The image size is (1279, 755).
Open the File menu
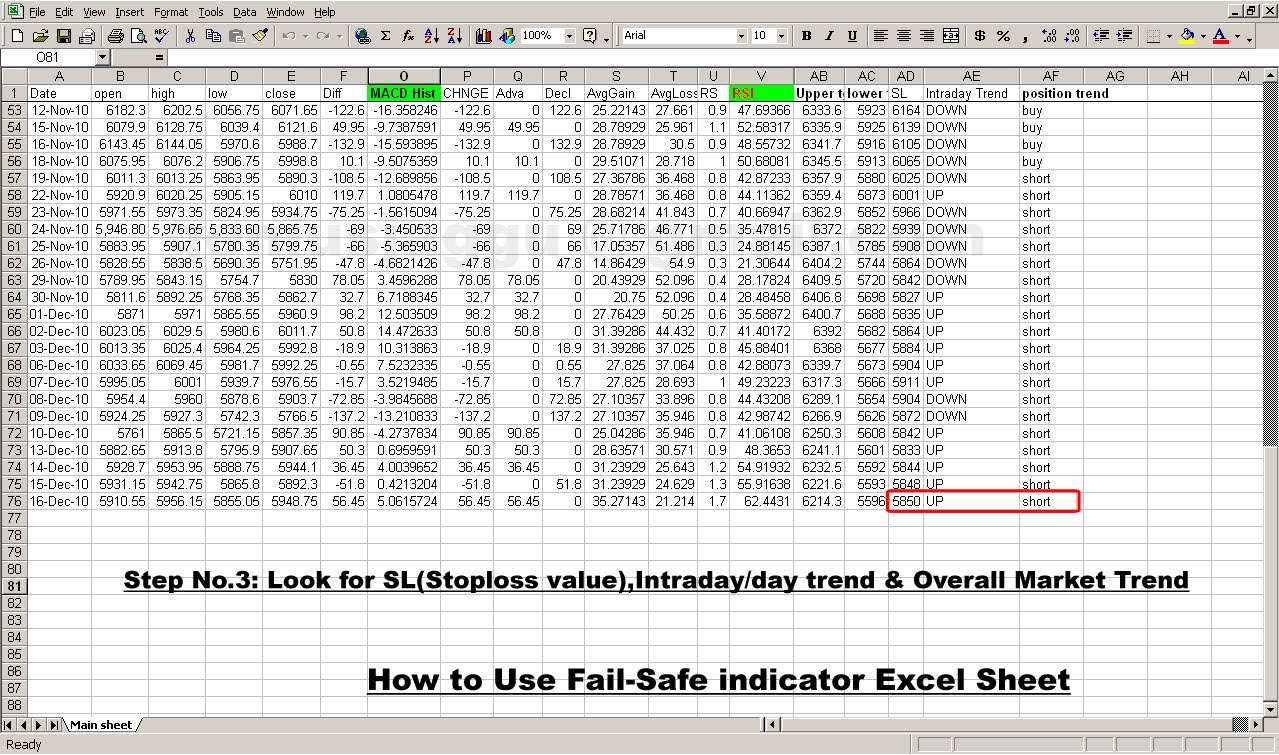click(37, 12)
